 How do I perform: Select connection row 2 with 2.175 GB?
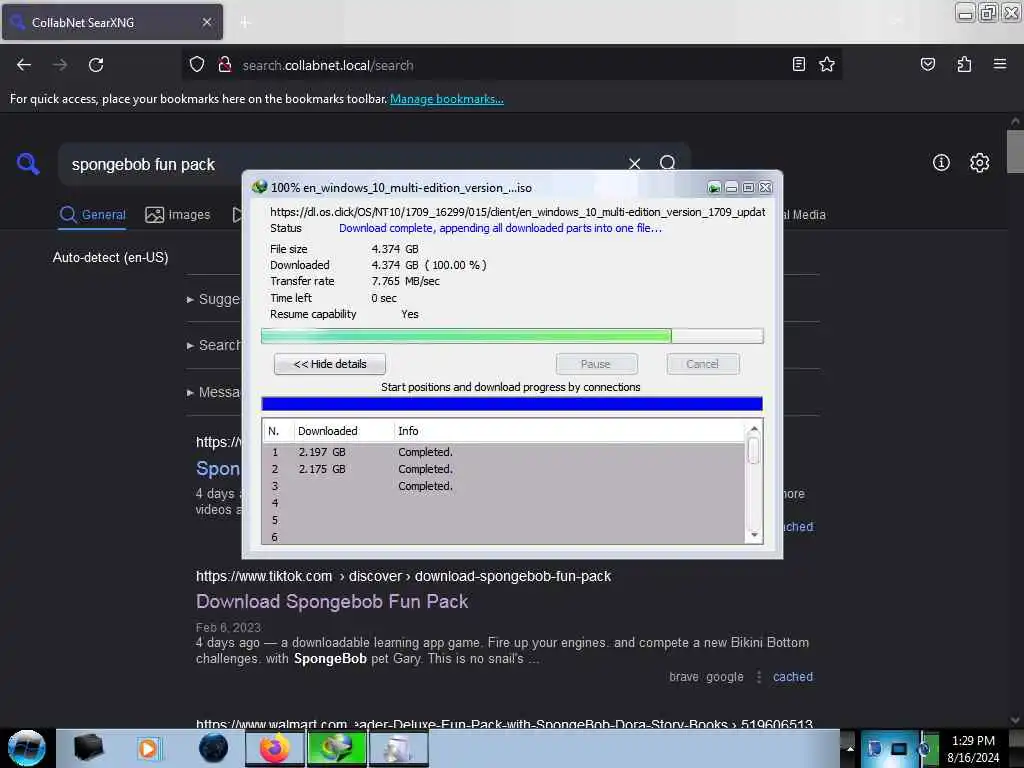tap(503, 469)
